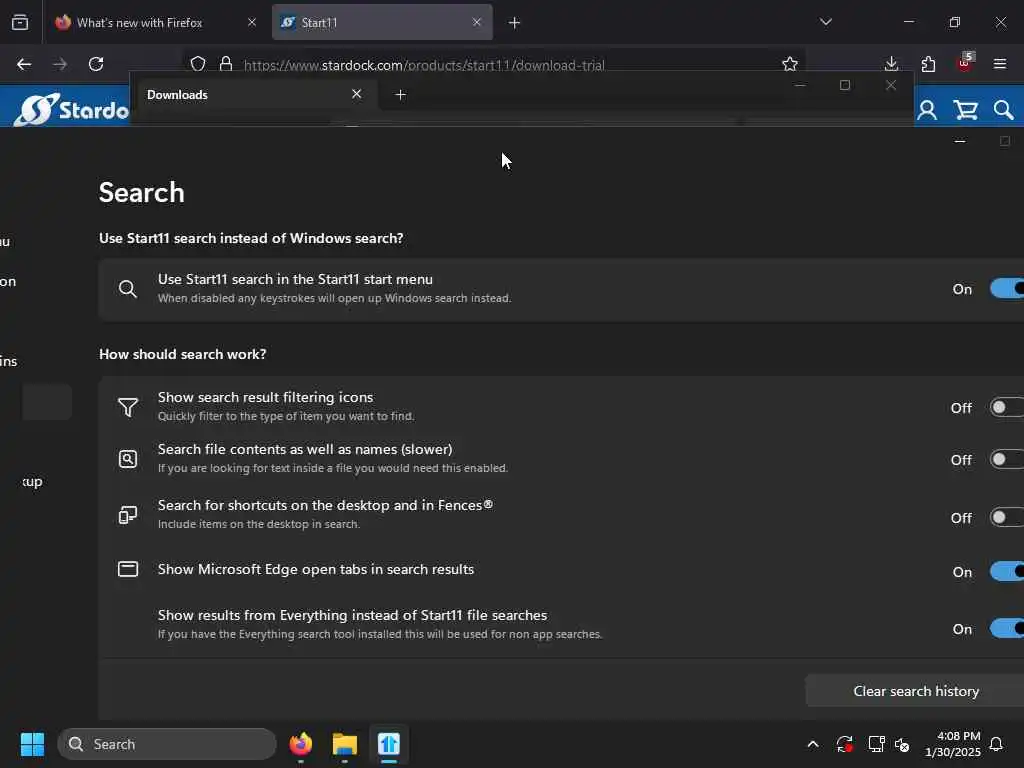Open the Firefox hamburger application menu
Screen dimensions: 1024x768
pyautogui.click(x=1000, y=64)
